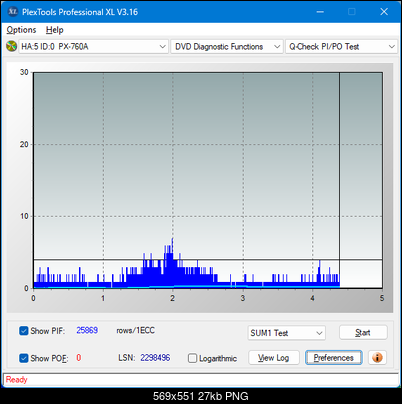Screen dimensions: 402x404
Task: Click the rows/1ECC label
Action: coord(135,330)
